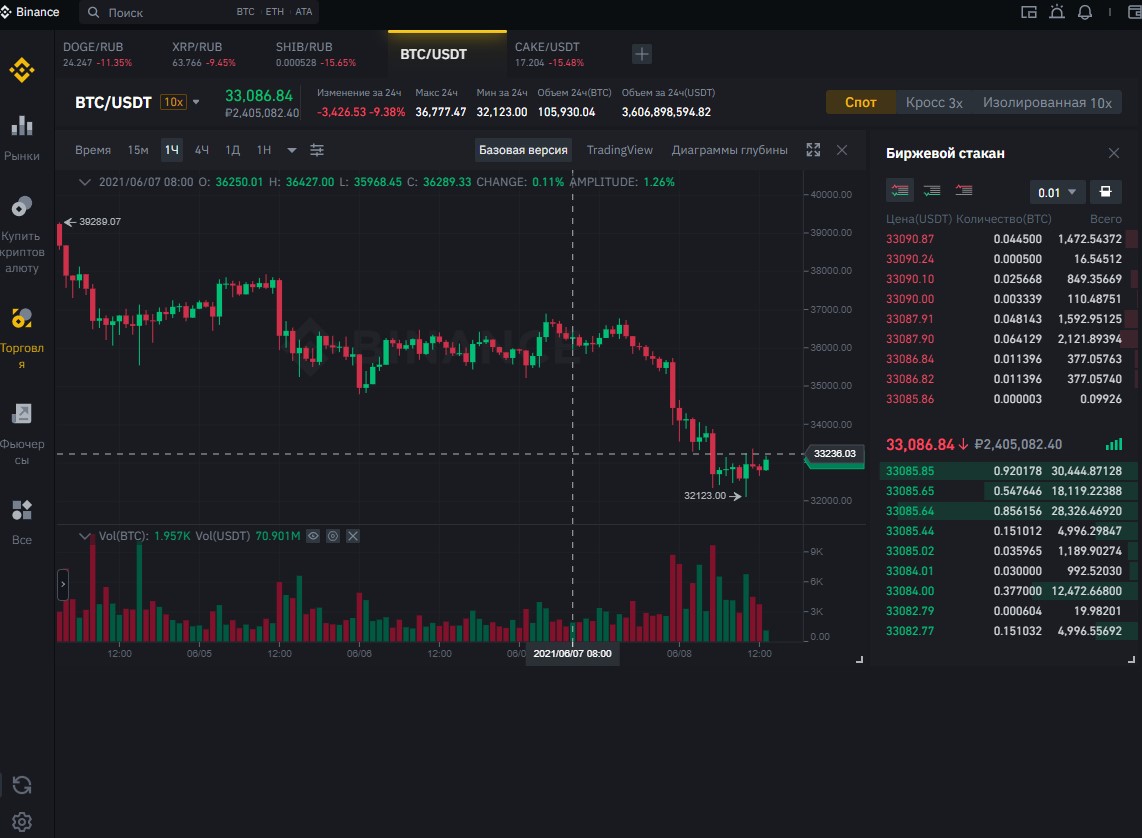Collapse the Vol(BTC) indicator chevron

pos(84,536)
